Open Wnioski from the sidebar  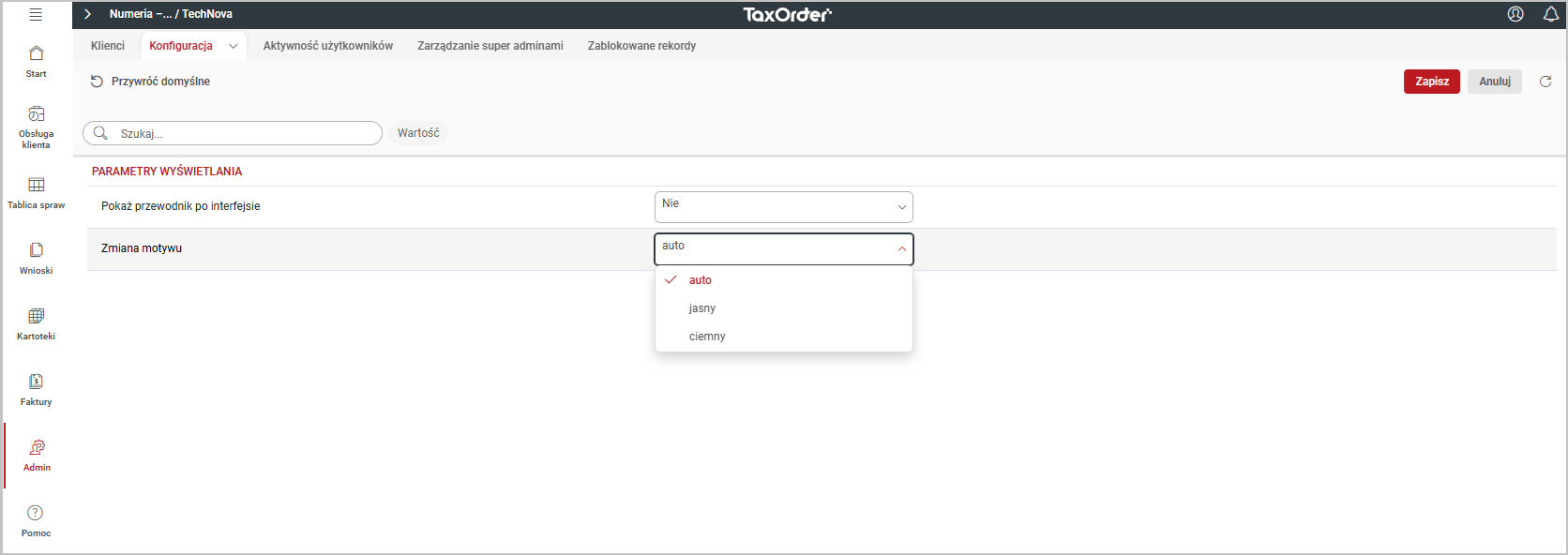click(36, 258)
